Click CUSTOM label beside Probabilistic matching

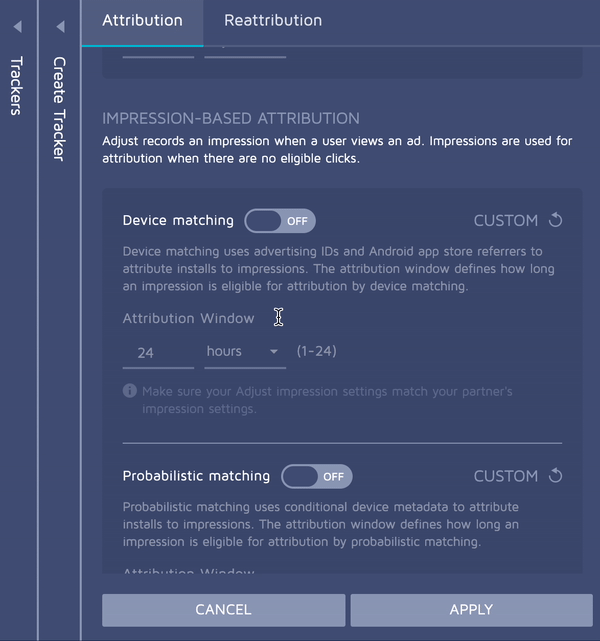[x=506, y=476]
